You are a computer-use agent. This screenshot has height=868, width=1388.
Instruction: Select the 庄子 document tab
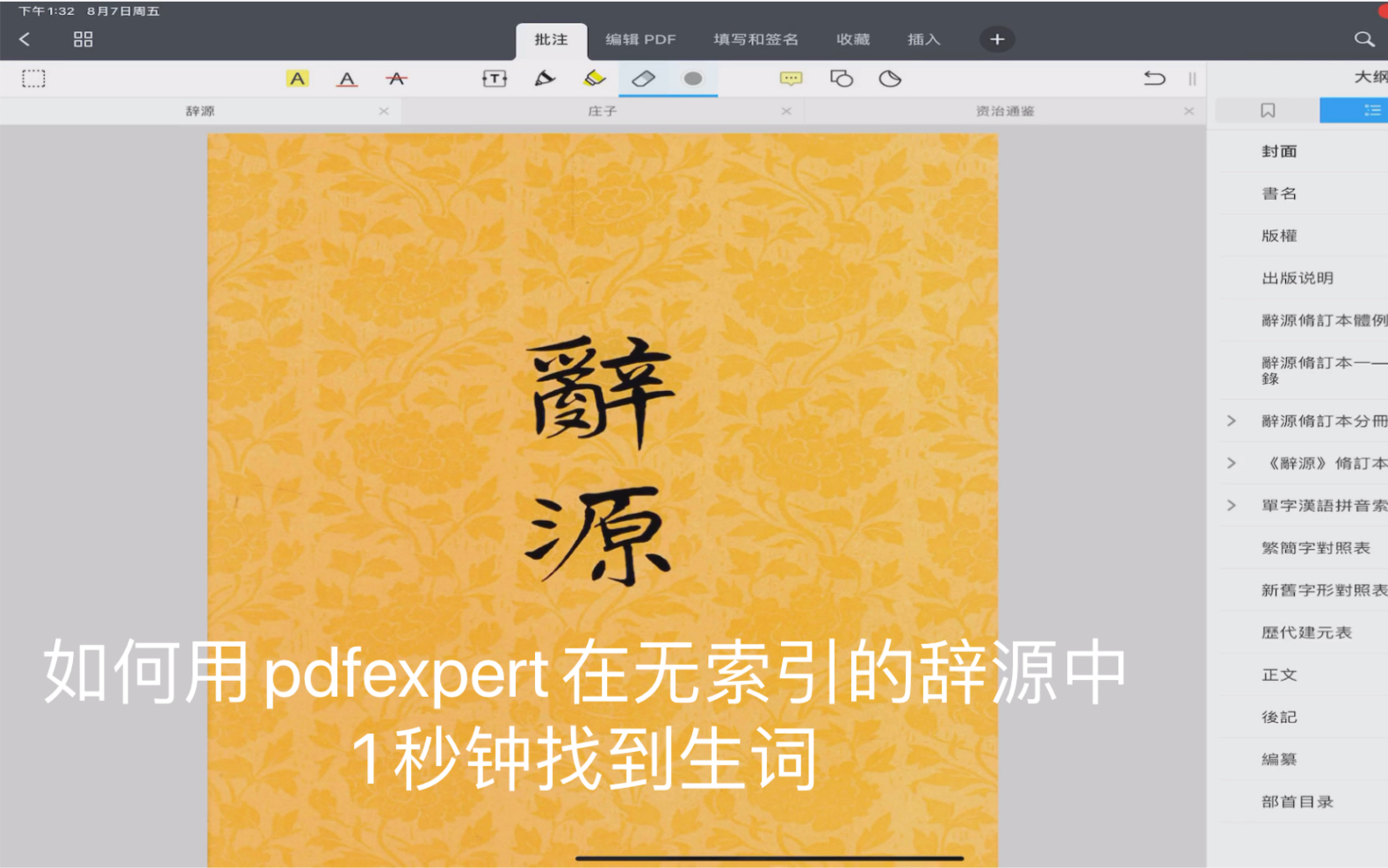603,111
